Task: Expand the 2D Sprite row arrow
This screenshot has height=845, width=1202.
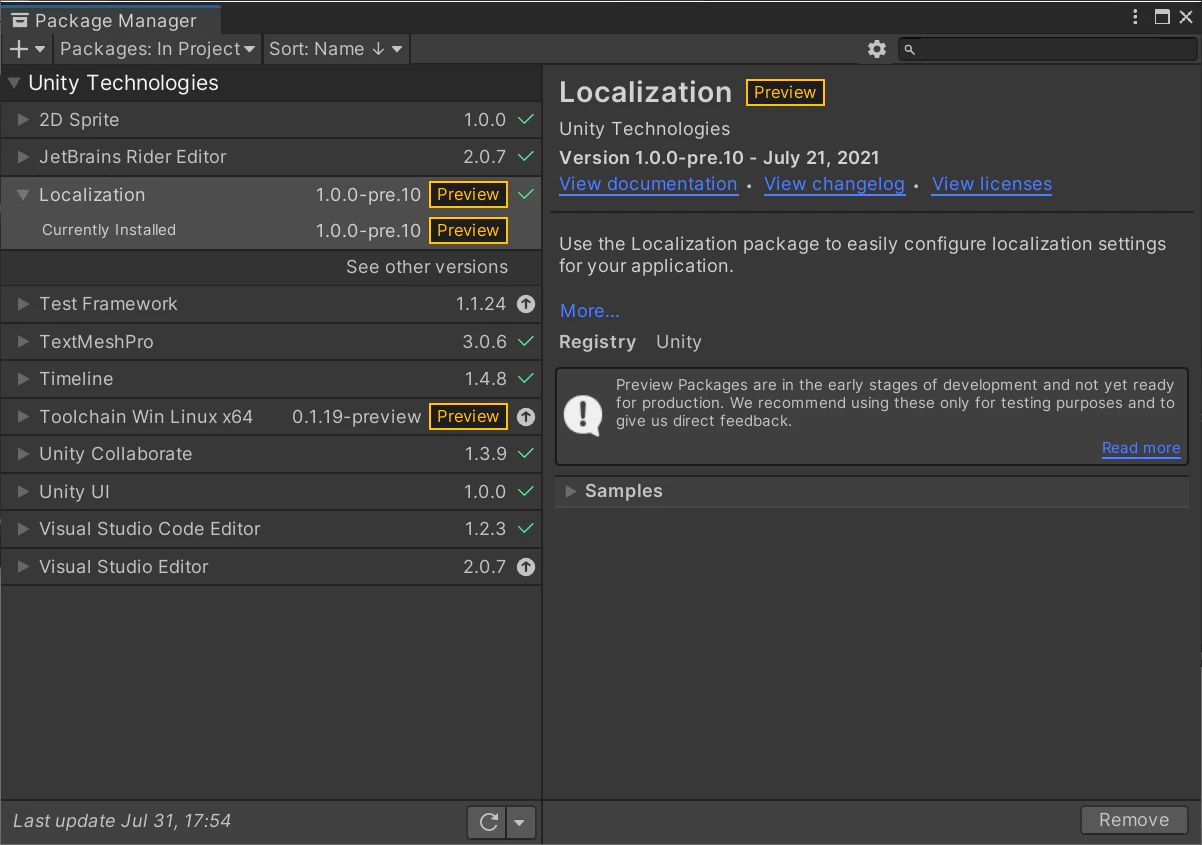Action: point(24,120)
